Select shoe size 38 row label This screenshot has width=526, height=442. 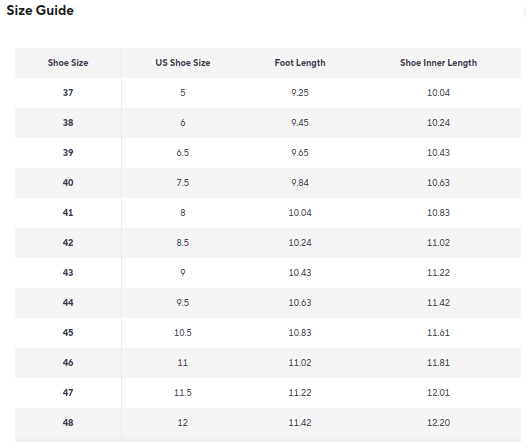coord(68,123)
